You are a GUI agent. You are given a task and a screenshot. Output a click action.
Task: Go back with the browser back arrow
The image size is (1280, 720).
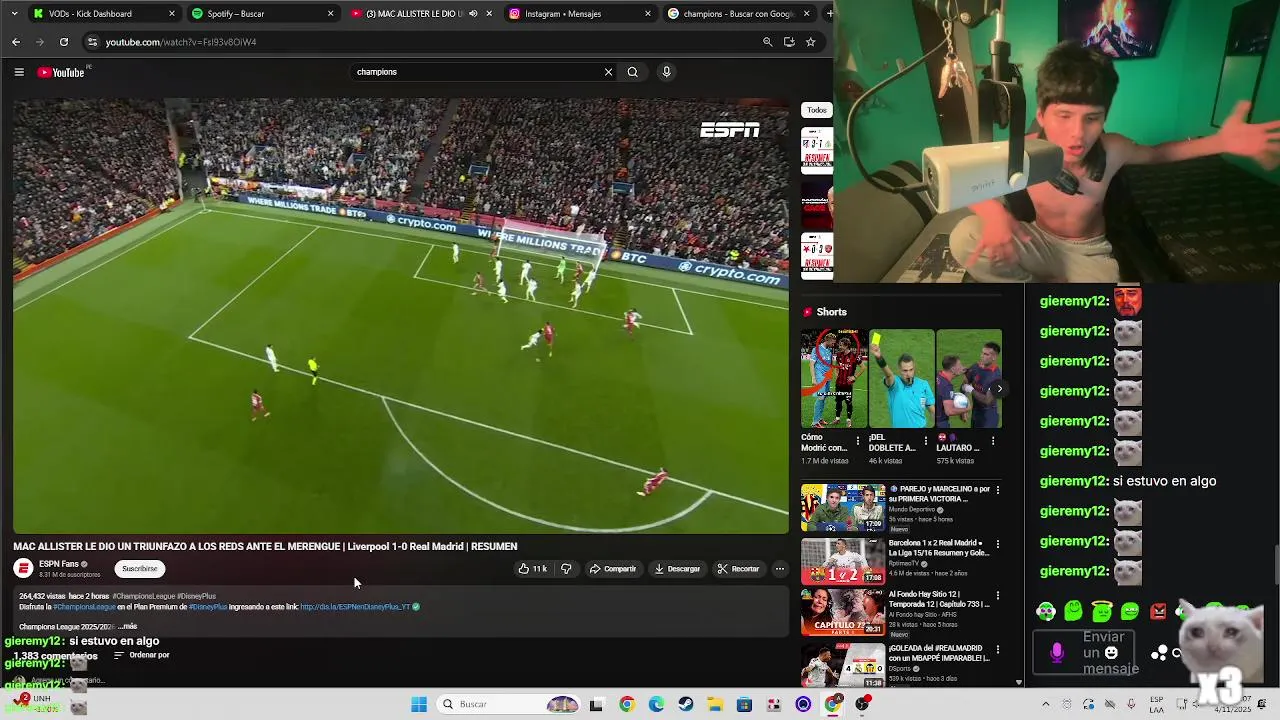point(16,42)
